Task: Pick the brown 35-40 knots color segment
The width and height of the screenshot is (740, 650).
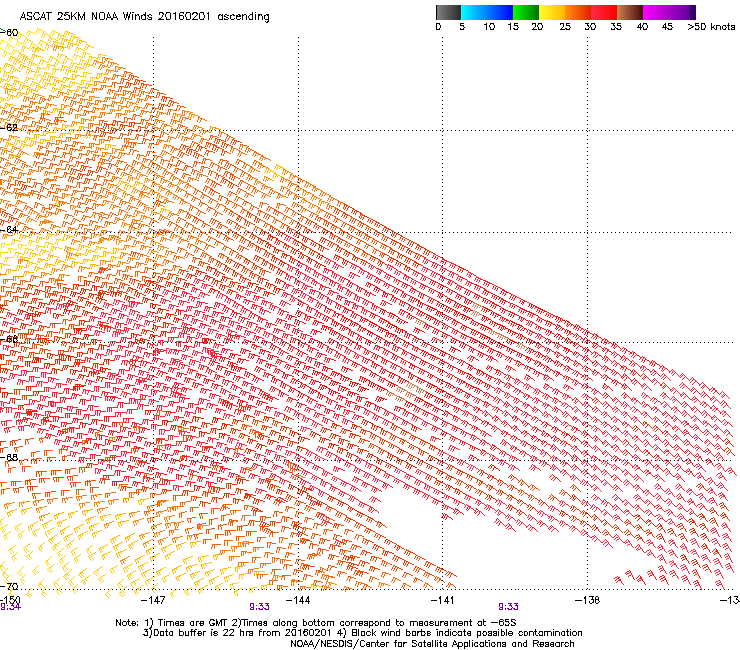Action: click(x=630, y=12)
